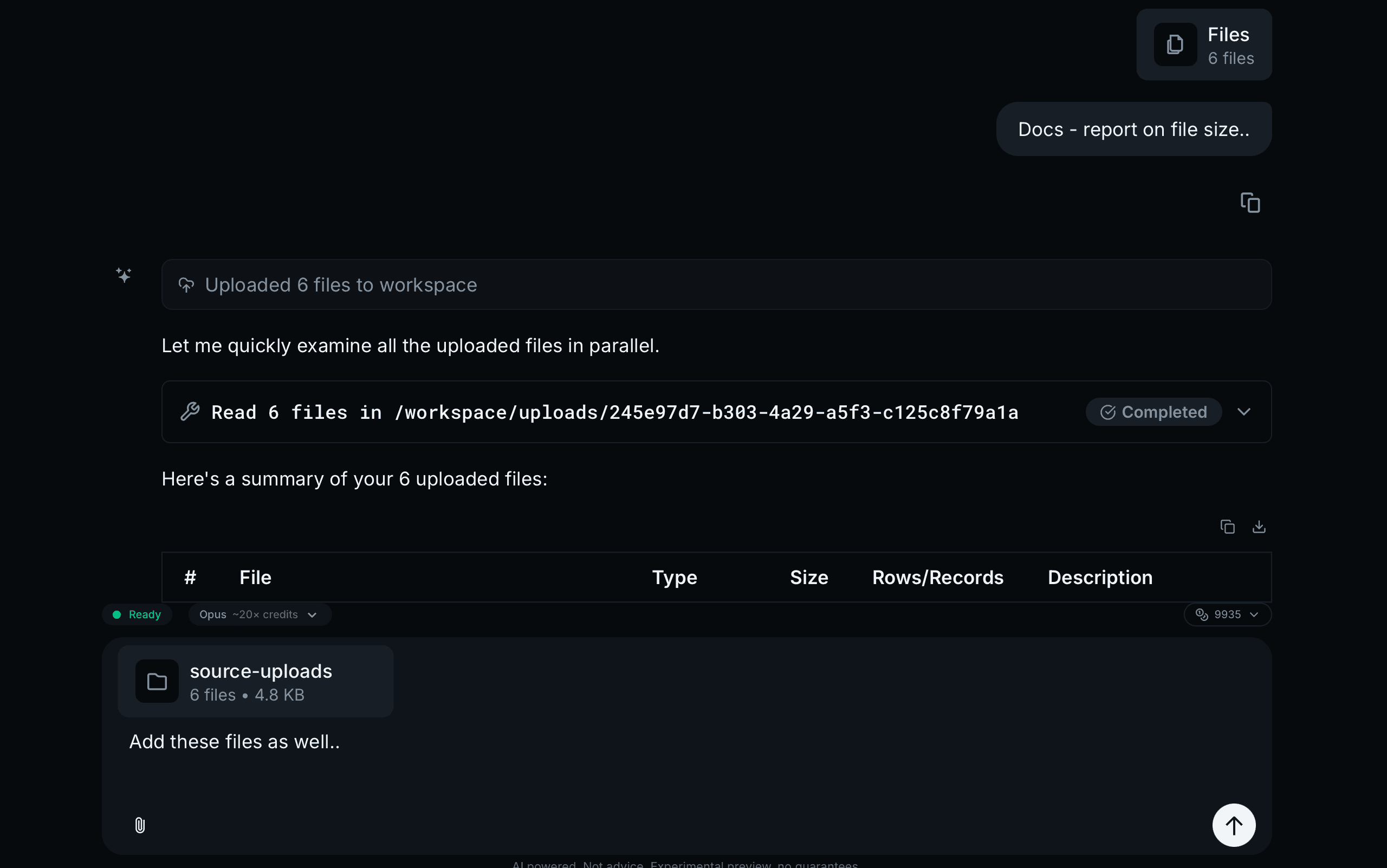Click the paperclip attach file icon
1387x868 pixels.
pos(139,825)
